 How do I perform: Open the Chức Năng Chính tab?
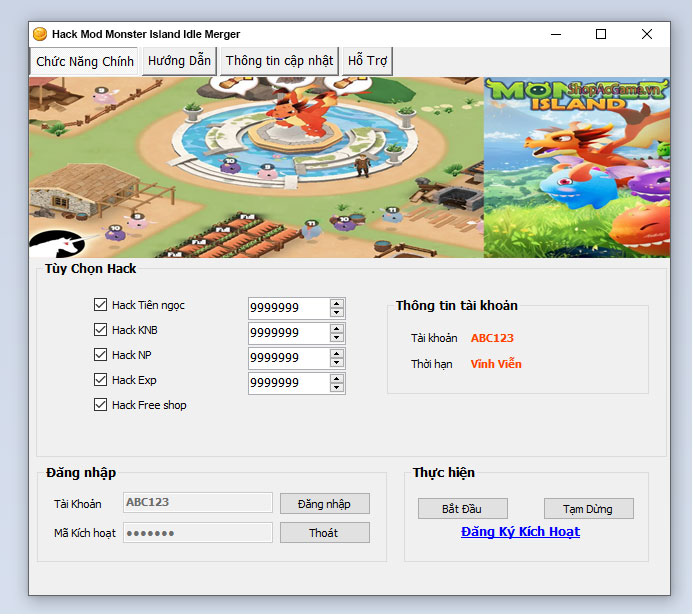pyautogui.click(x=84, y=61)
